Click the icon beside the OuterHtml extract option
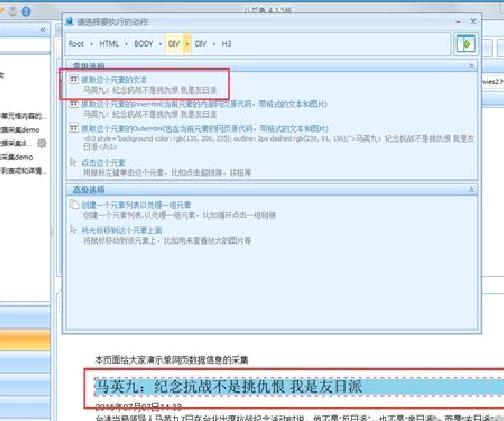Viewport: 504px width, 421px height. pyautogui.click(x=74, y=128)
